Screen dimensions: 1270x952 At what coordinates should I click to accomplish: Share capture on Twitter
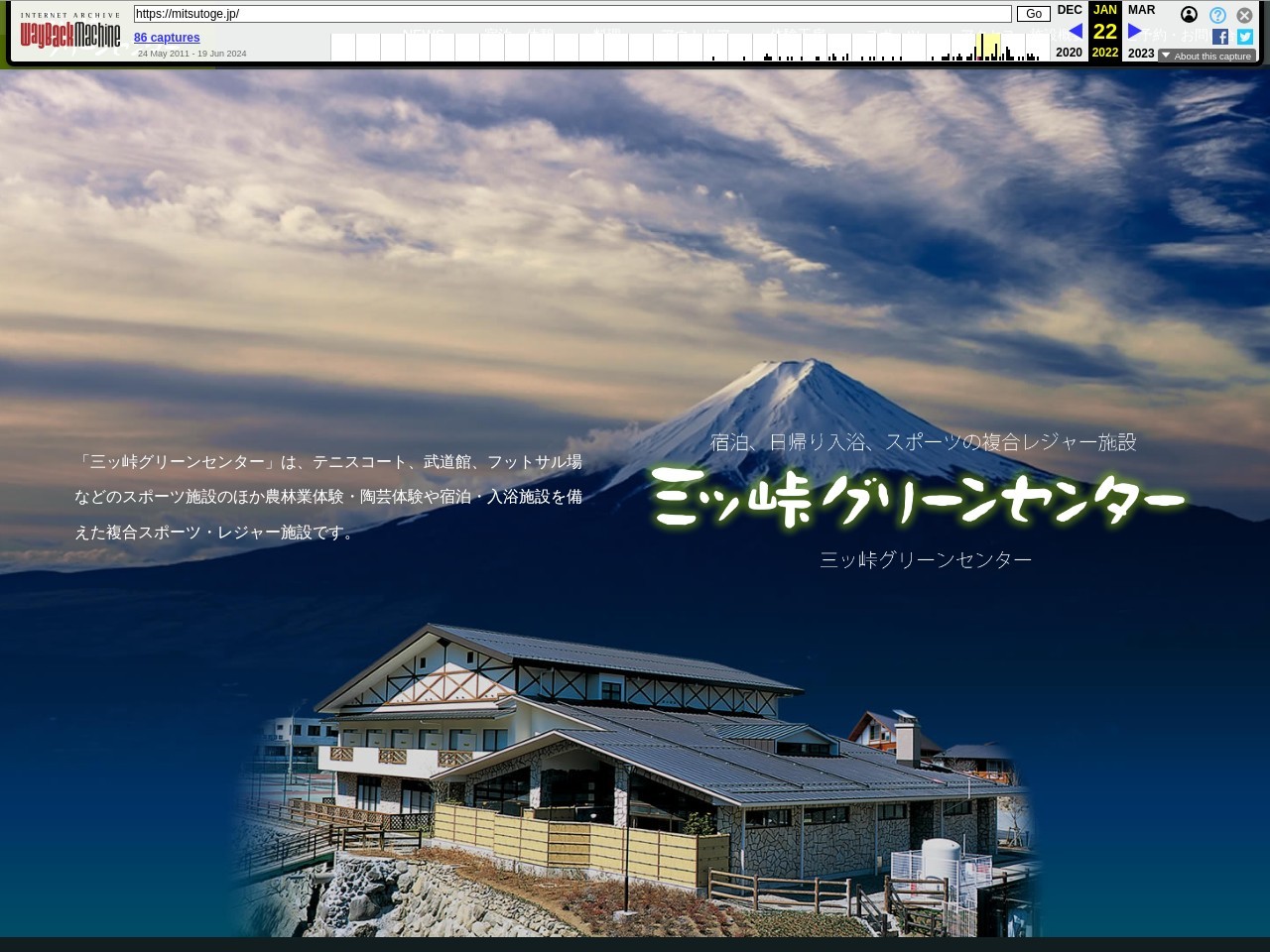(1244, 37)
